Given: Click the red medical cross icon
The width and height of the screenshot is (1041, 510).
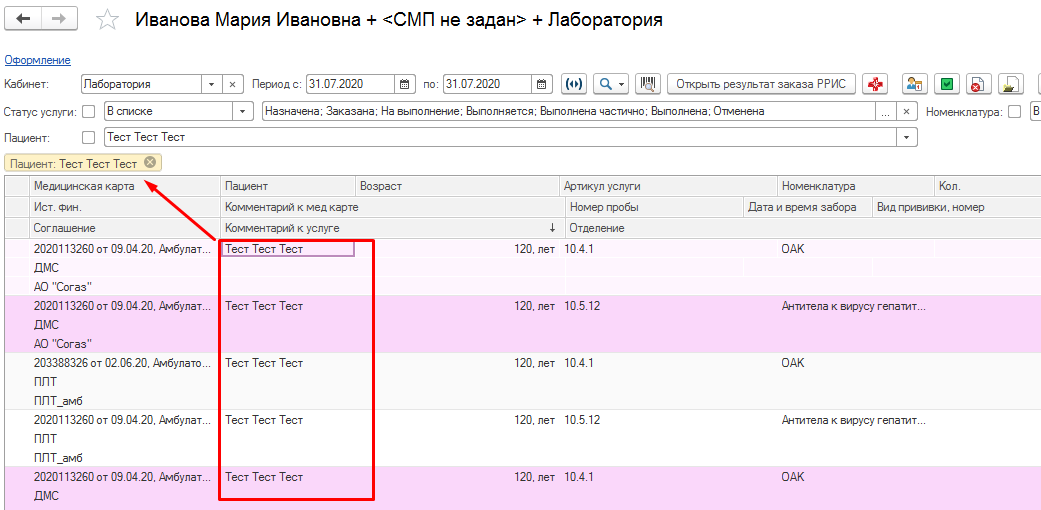Looking at the screenshot, I should [877, 84].
